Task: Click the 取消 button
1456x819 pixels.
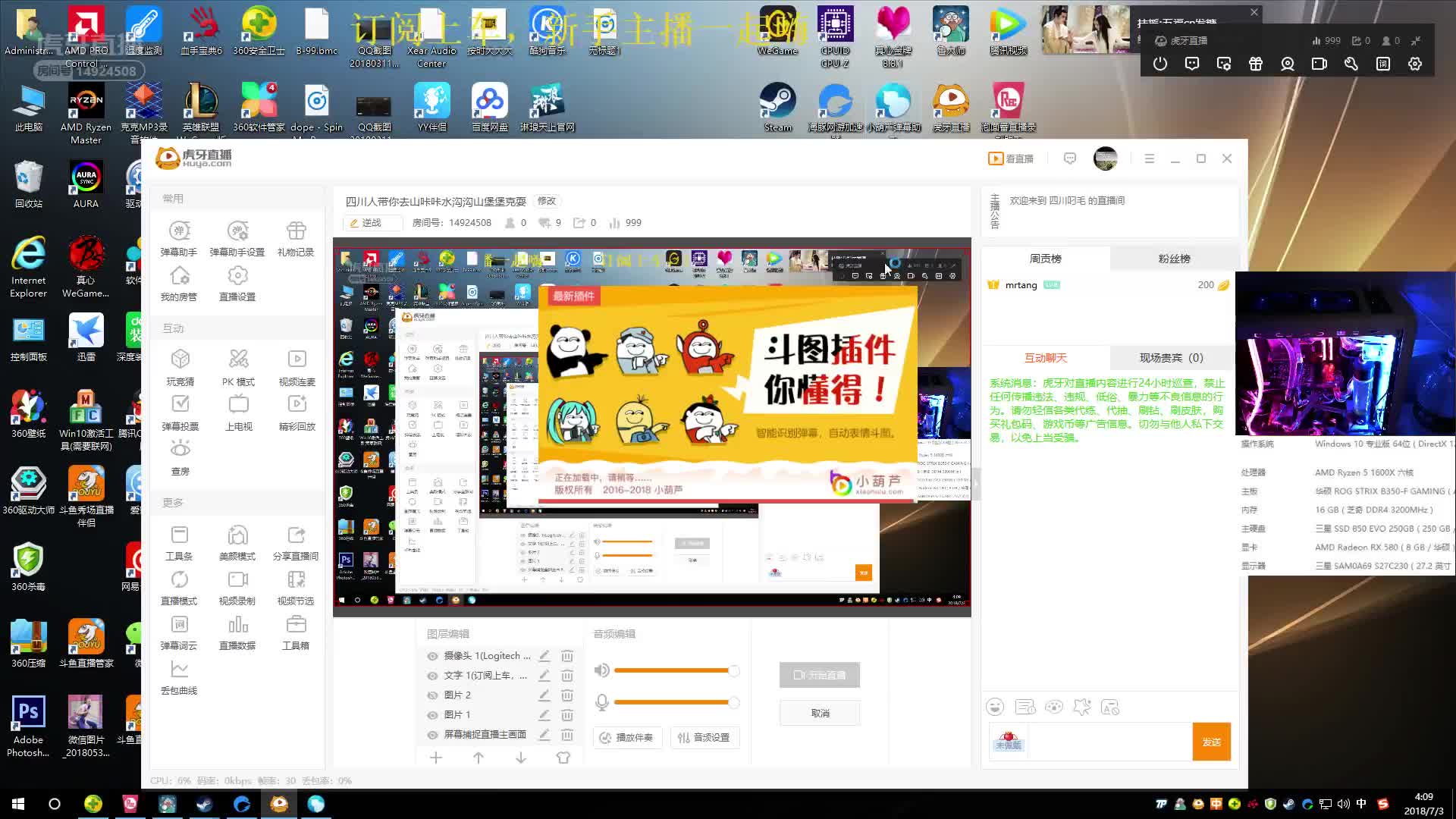Action: [820, 713]
